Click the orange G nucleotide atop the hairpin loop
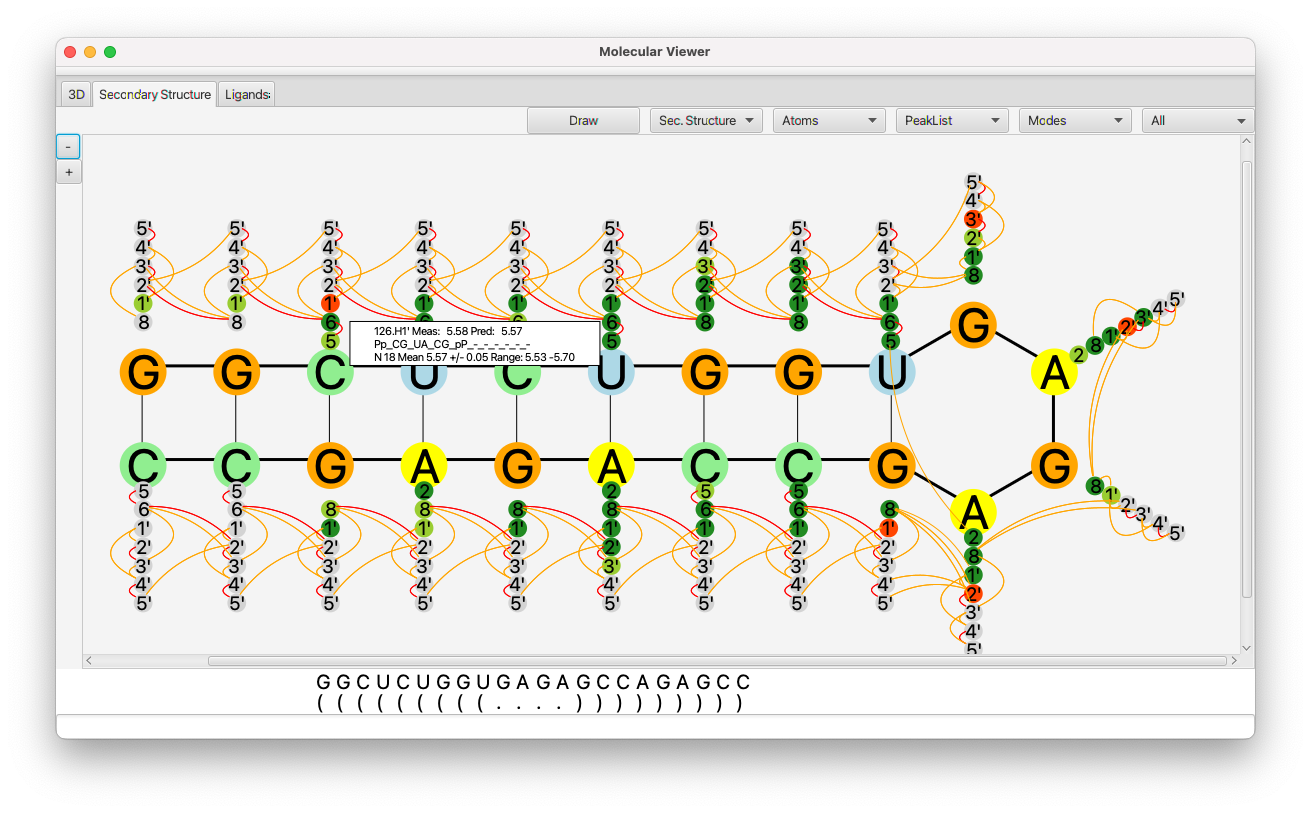The image size is (1311, 813). click(973, 325)
